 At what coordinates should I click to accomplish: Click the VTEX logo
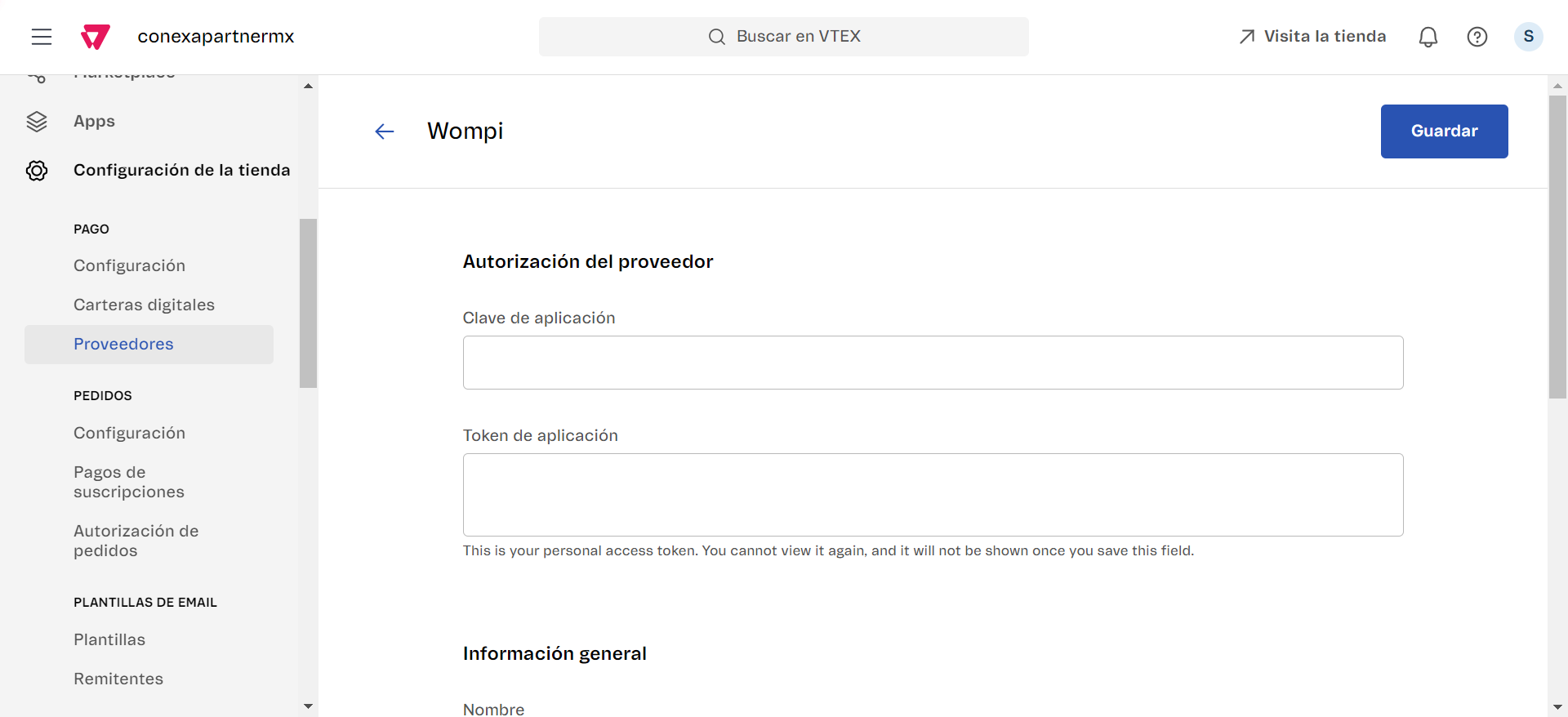pos(95,37)
